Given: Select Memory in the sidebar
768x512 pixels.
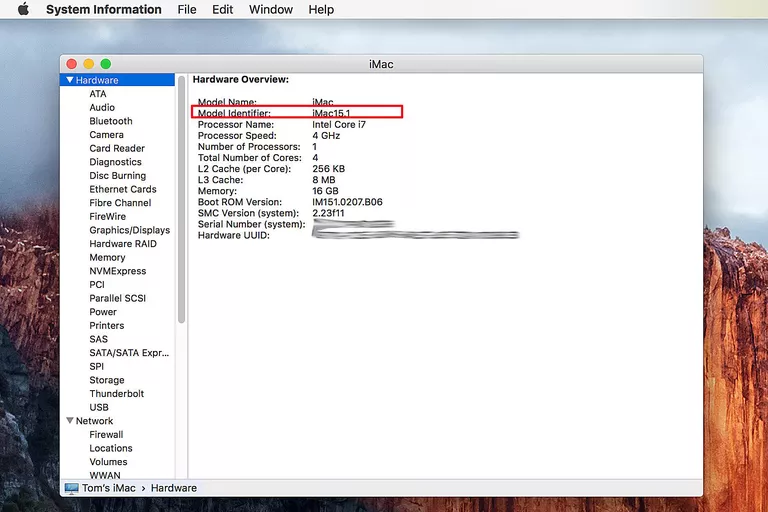Looking at the screenshot, I should coord(107,257).
